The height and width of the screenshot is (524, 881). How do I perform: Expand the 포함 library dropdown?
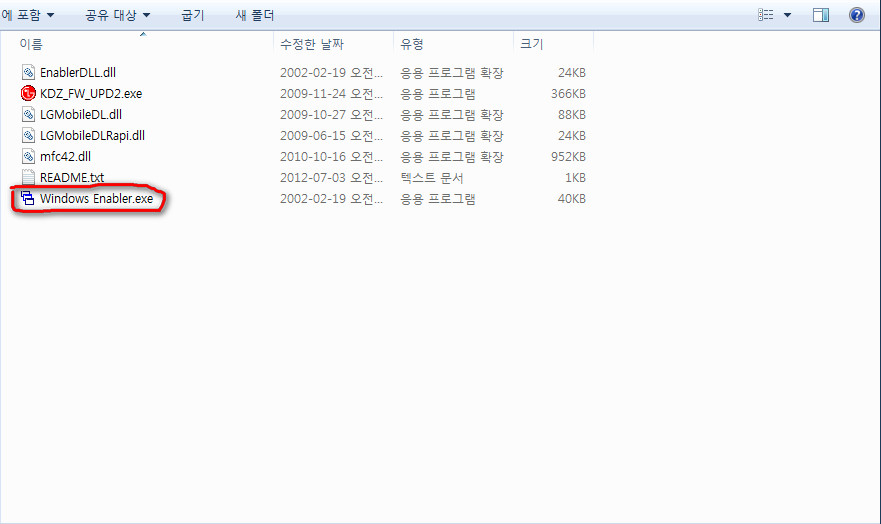(x=28, y=16)
